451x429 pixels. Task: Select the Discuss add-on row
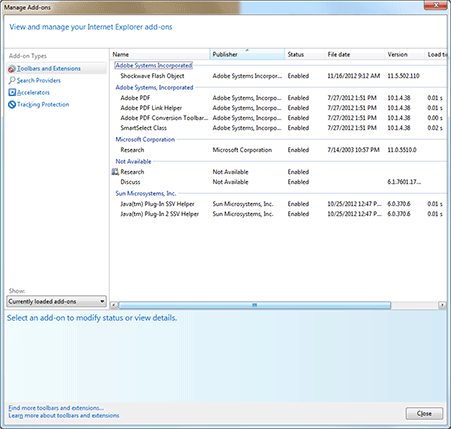[x=278, y=182]
